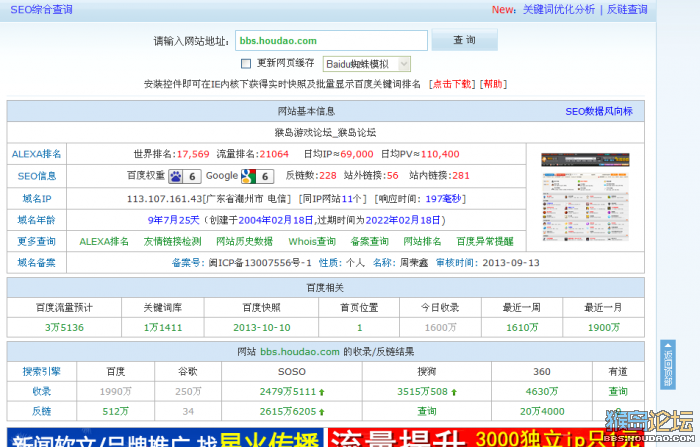
Task: Click world rank value 17,569
Action: click(193, 154)
